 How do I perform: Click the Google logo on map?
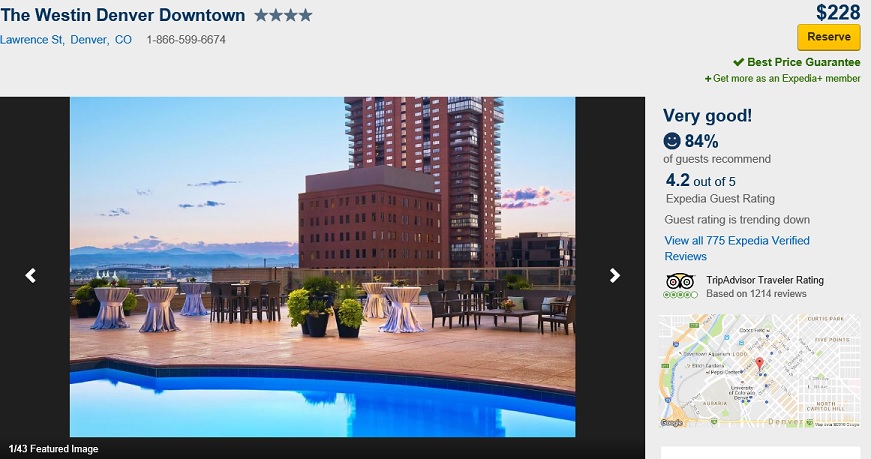[672, 423]
